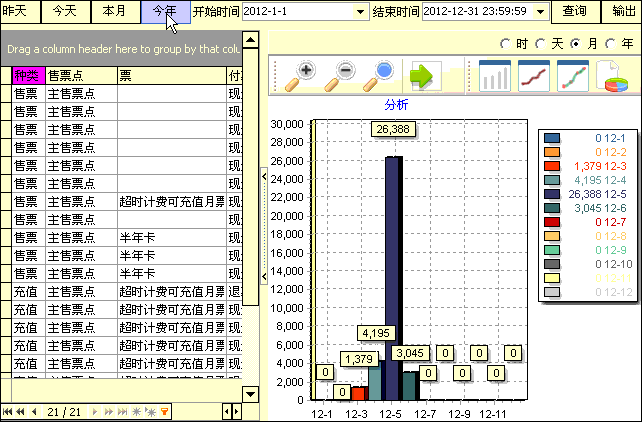The height and width of the screenshot is (422, 642).
Task: Click the orange filter funnel icon
Action: tap(165, 411)
